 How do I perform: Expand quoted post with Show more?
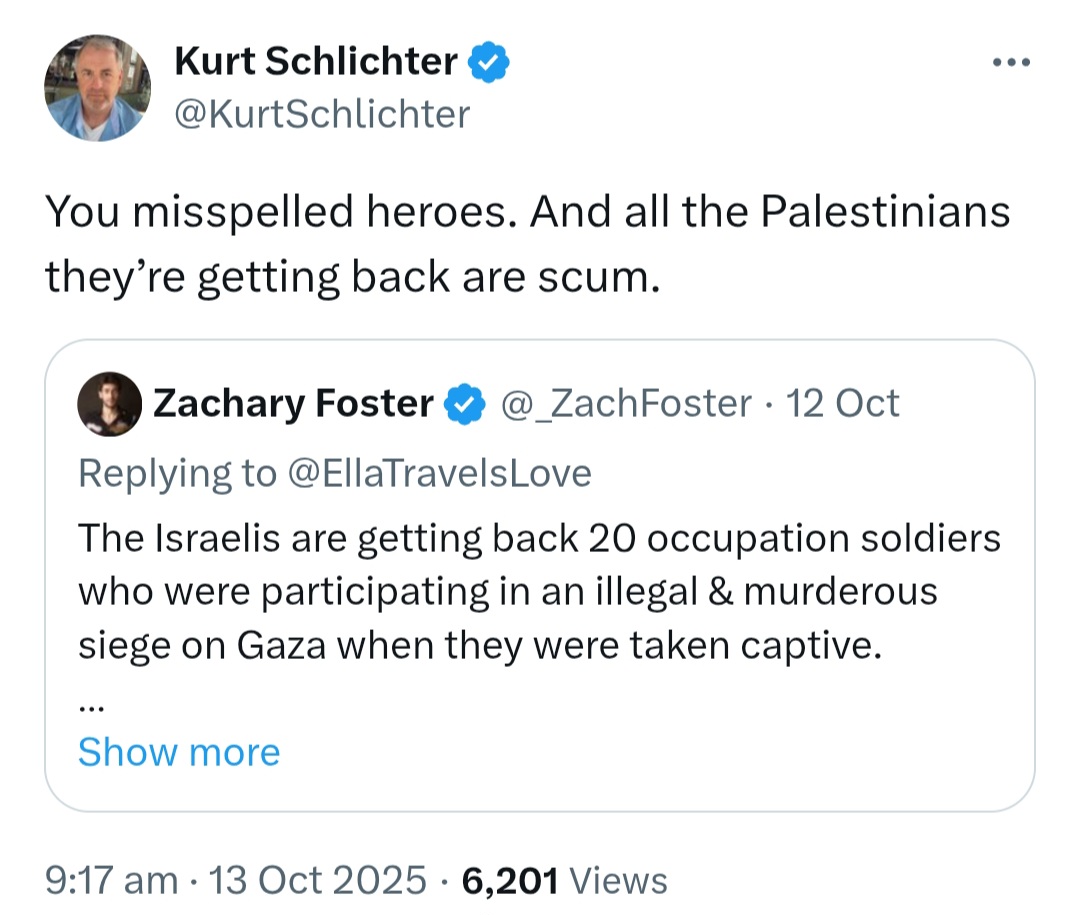(179, 751)
